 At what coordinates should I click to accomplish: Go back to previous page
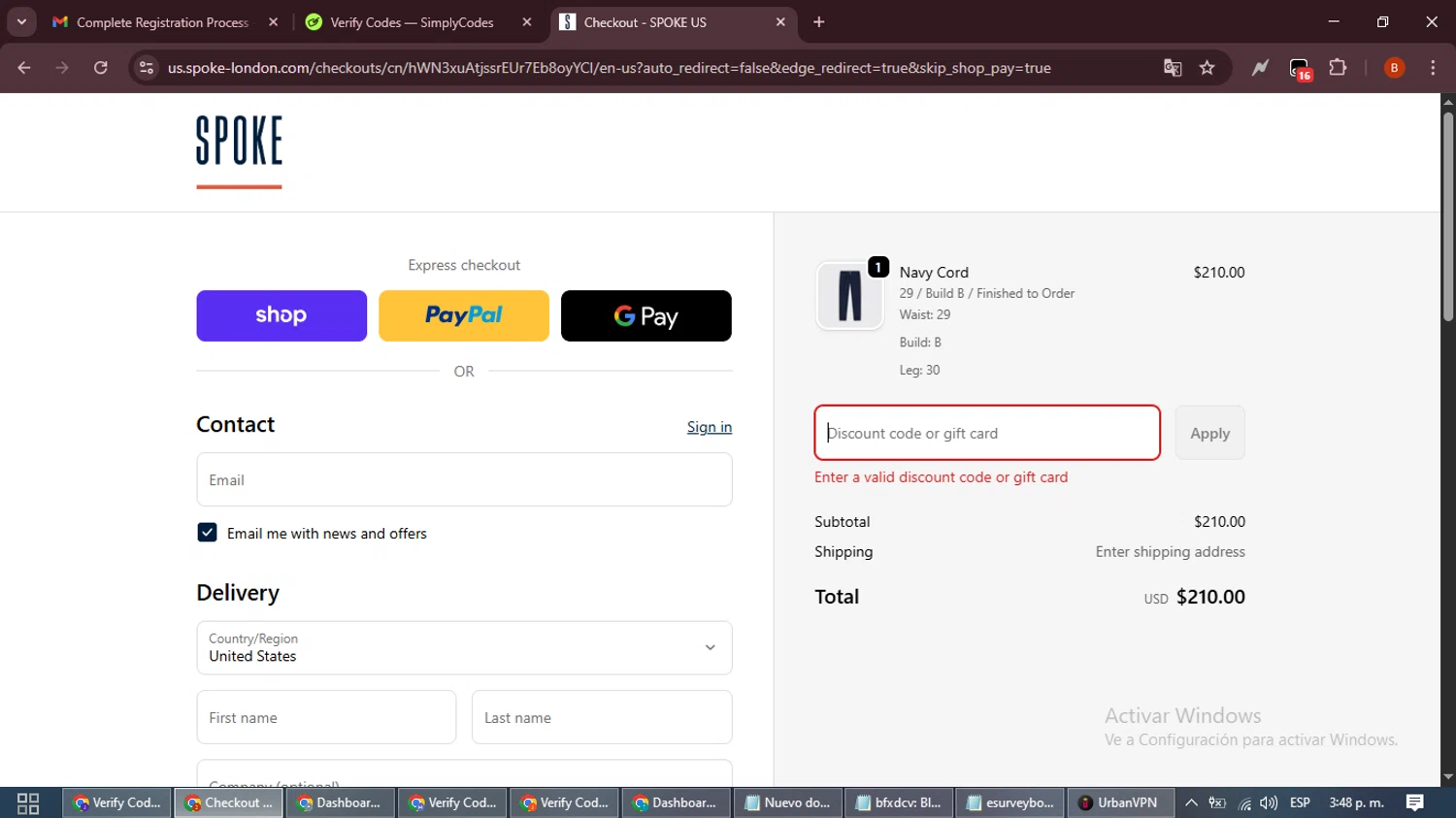(24, 68)
